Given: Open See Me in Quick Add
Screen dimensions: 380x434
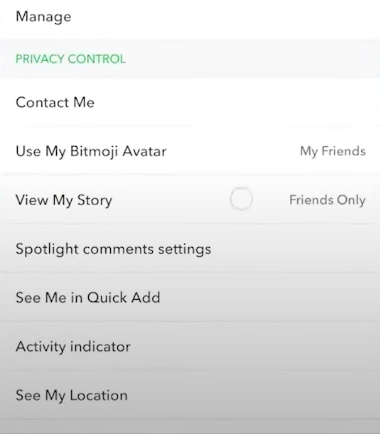Looking at the screenshot, I should pos(190,297).
